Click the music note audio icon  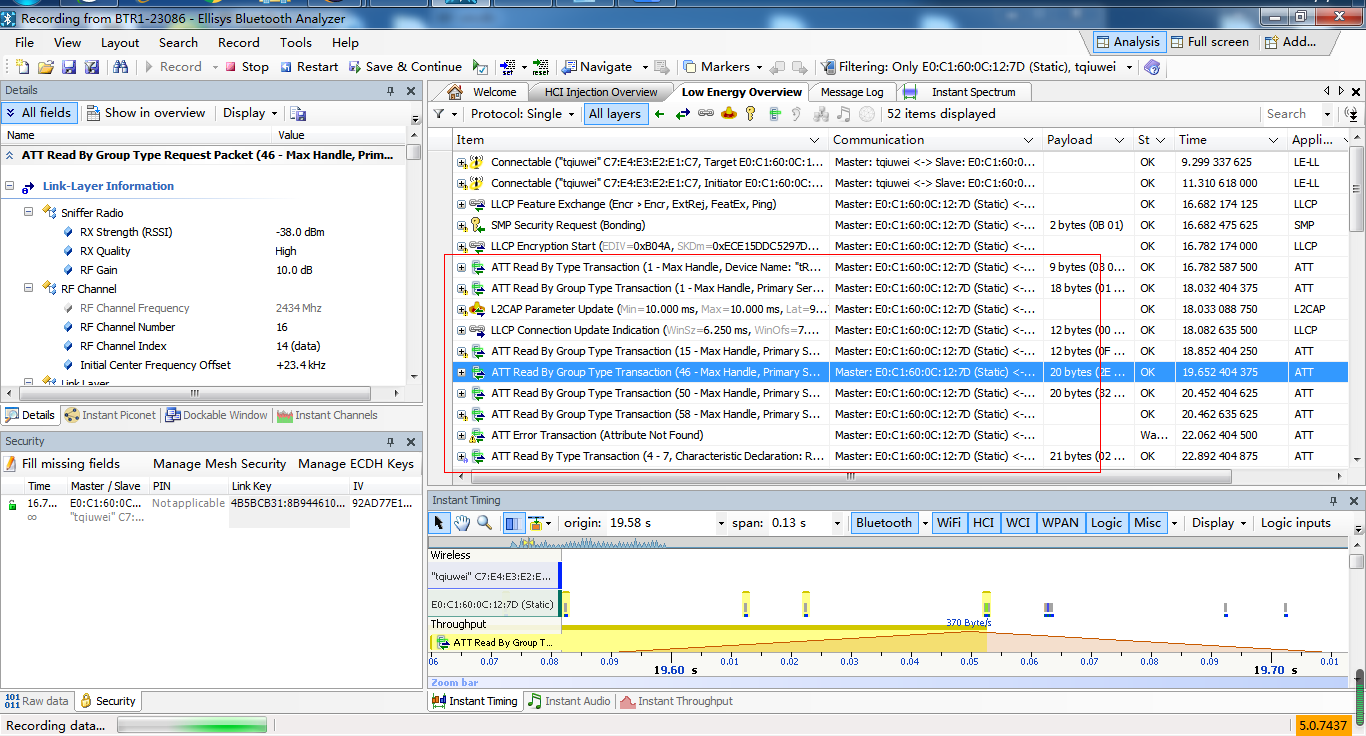pyautogui.click(x=844, y=114)
